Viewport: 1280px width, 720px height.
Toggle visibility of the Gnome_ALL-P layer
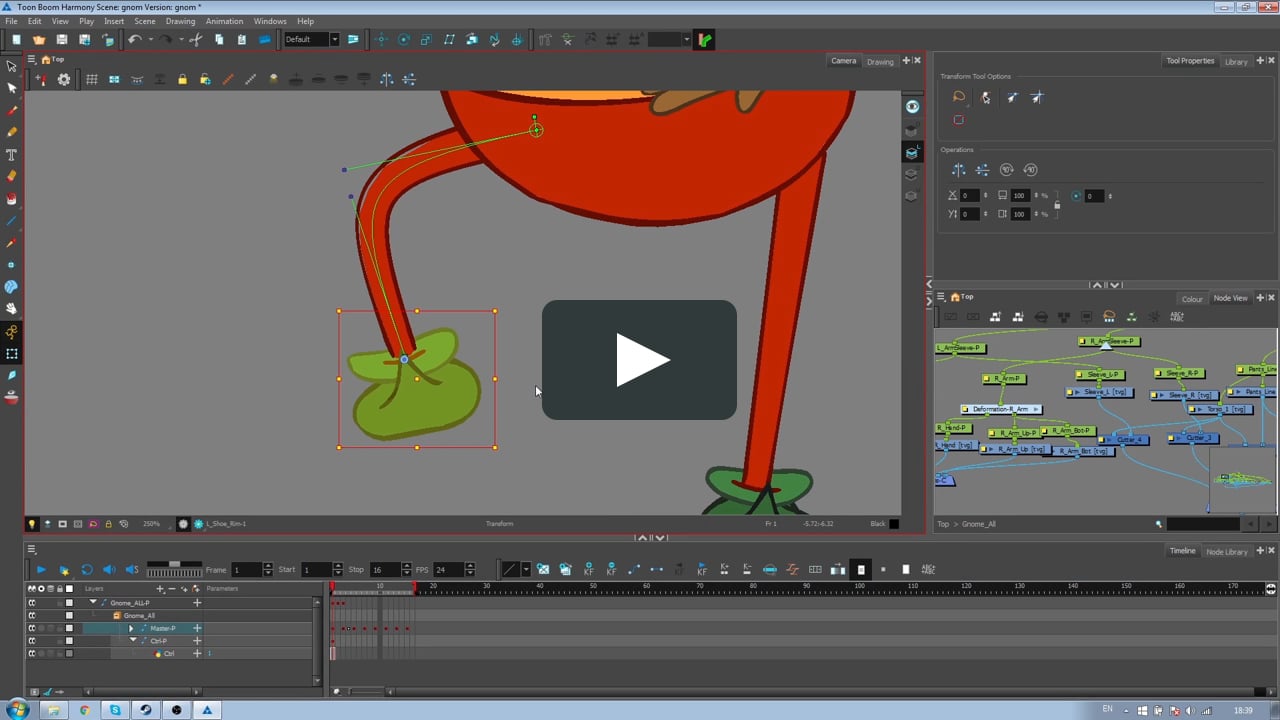[31, 603]
